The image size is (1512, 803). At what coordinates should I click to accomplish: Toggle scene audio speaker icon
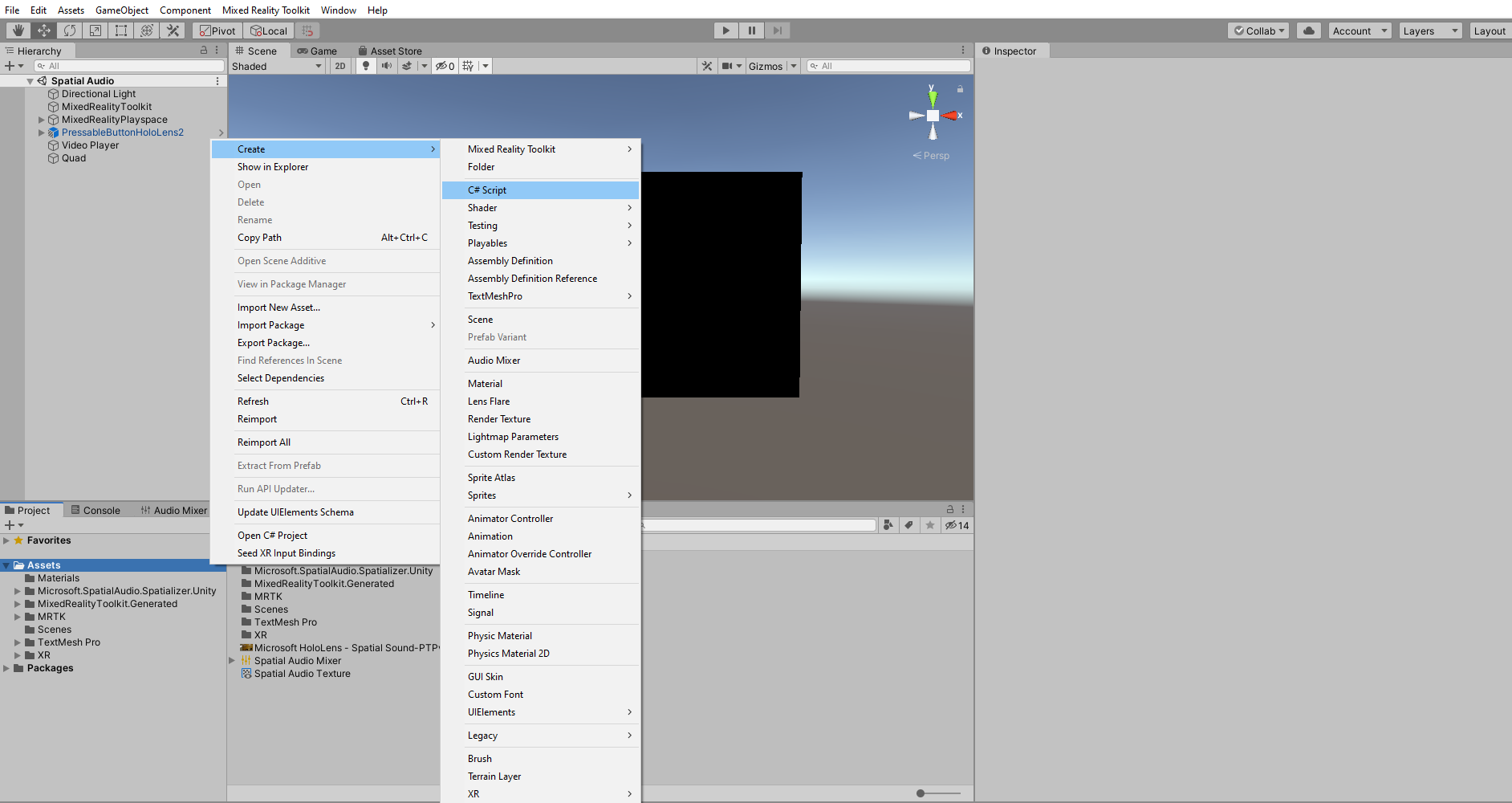tap(387, 66)
